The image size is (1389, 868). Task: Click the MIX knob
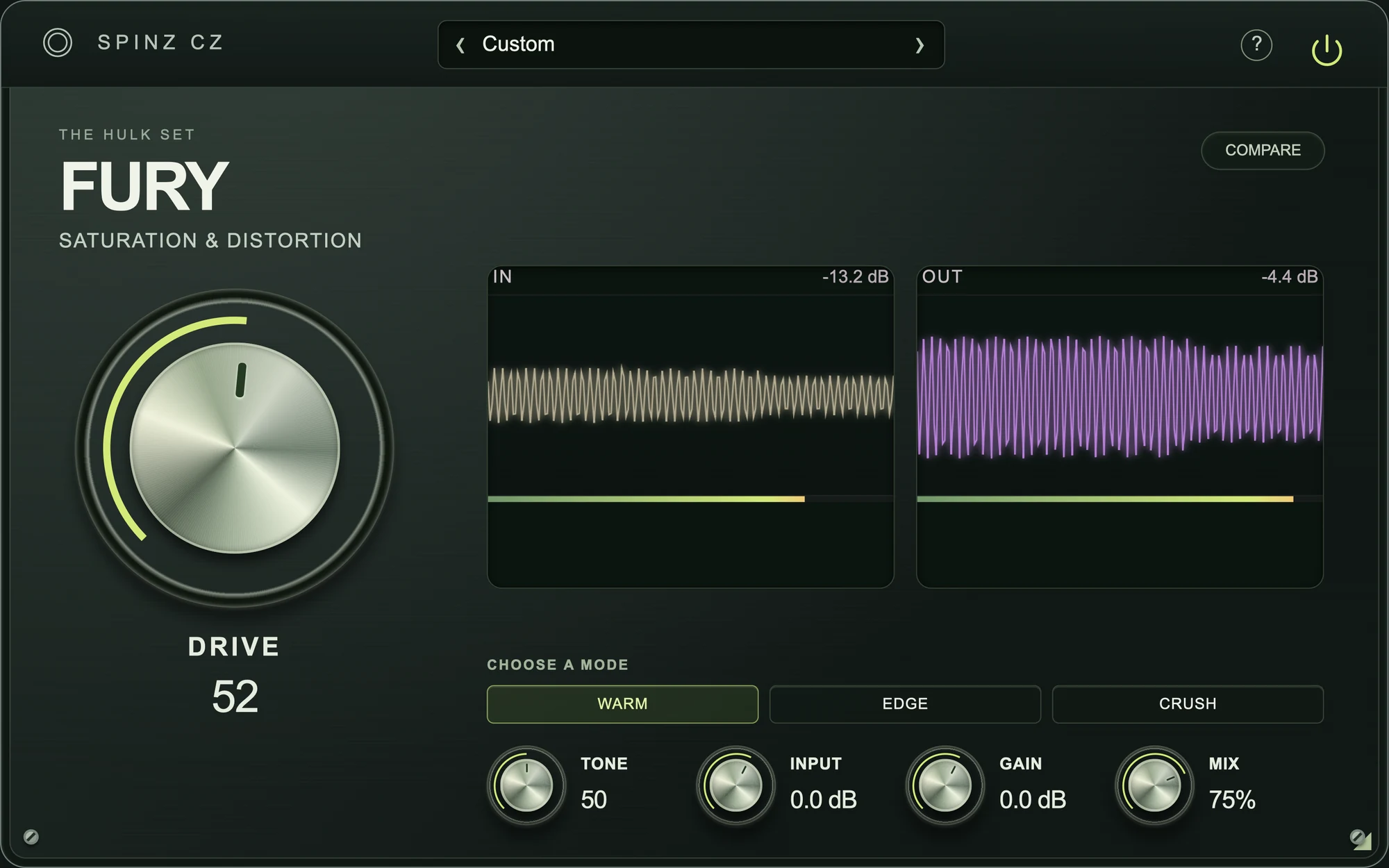pyautogui.click(x=1154, y=785)
